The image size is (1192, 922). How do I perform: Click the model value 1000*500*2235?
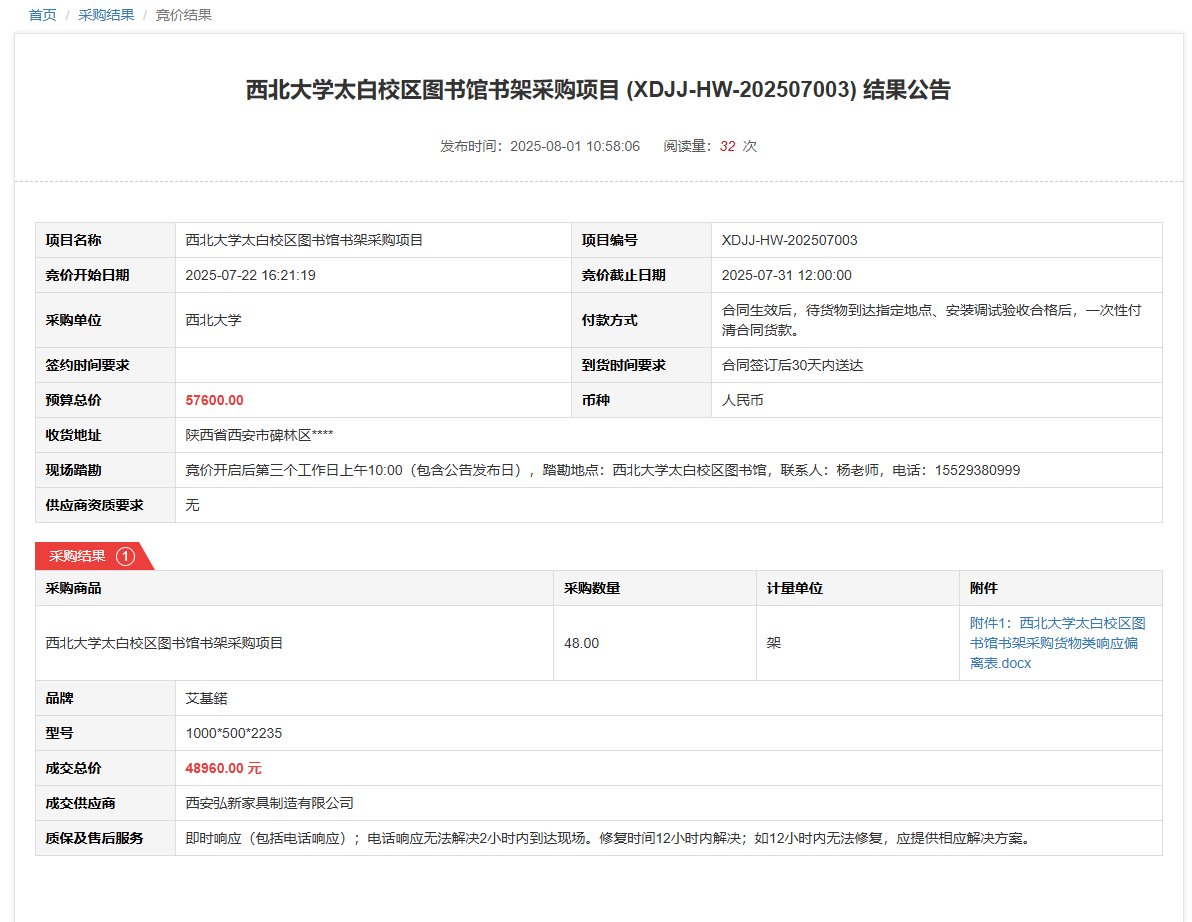coord(233,733)
